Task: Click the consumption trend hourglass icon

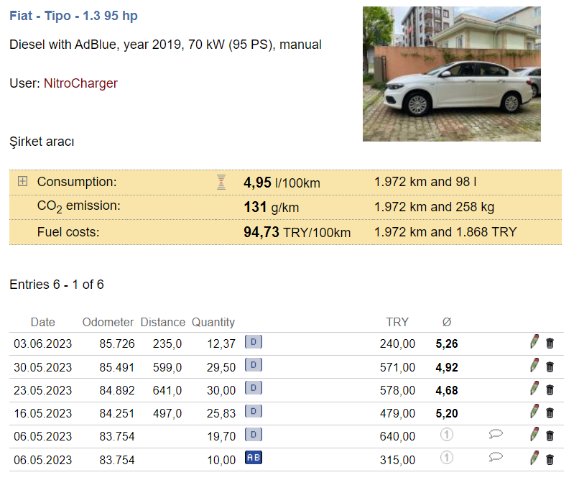Action: (x=221, y=182)
